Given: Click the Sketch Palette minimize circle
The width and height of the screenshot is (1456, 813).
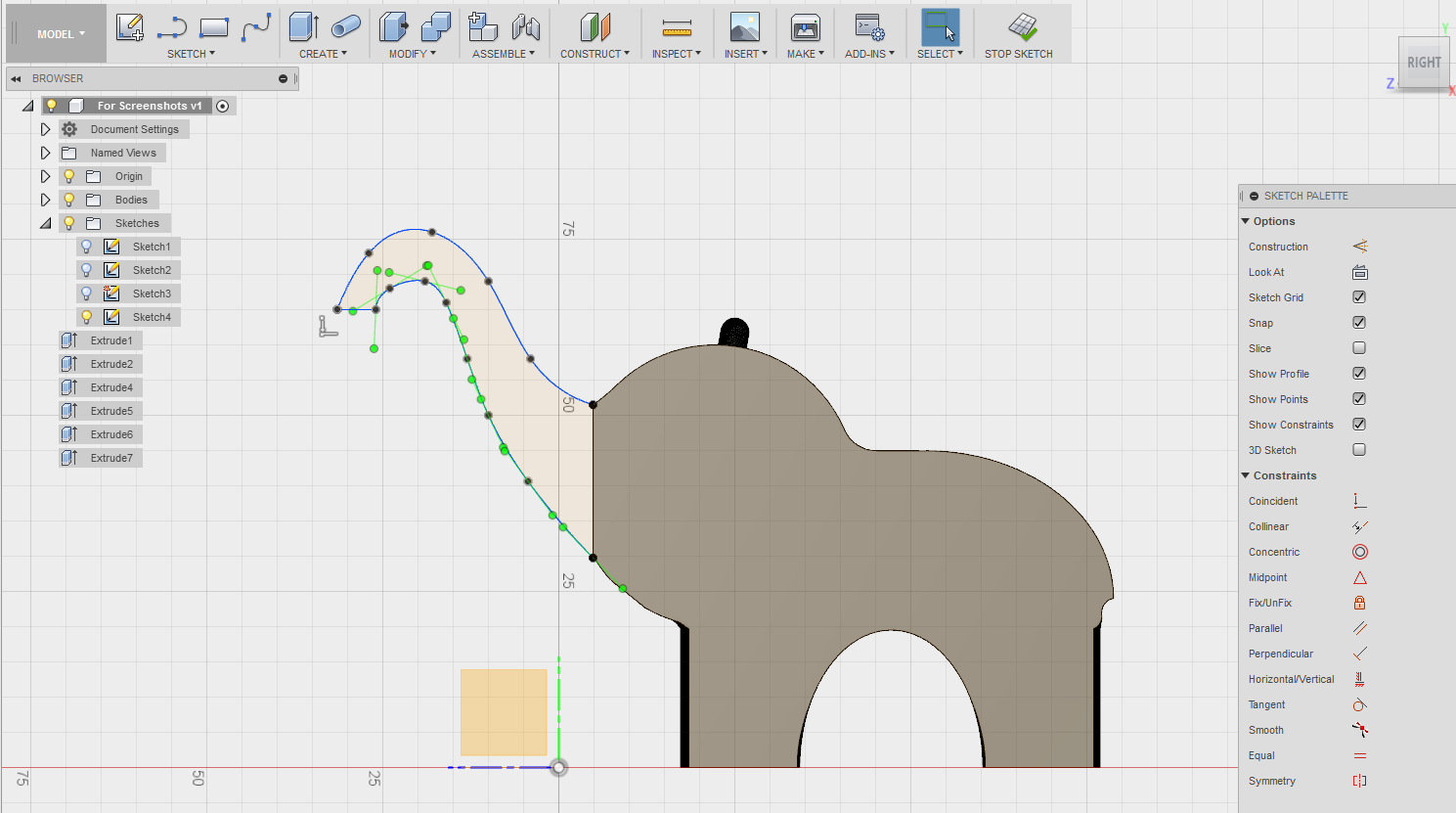Looking at the screenshot, I should click(1254, 196).
